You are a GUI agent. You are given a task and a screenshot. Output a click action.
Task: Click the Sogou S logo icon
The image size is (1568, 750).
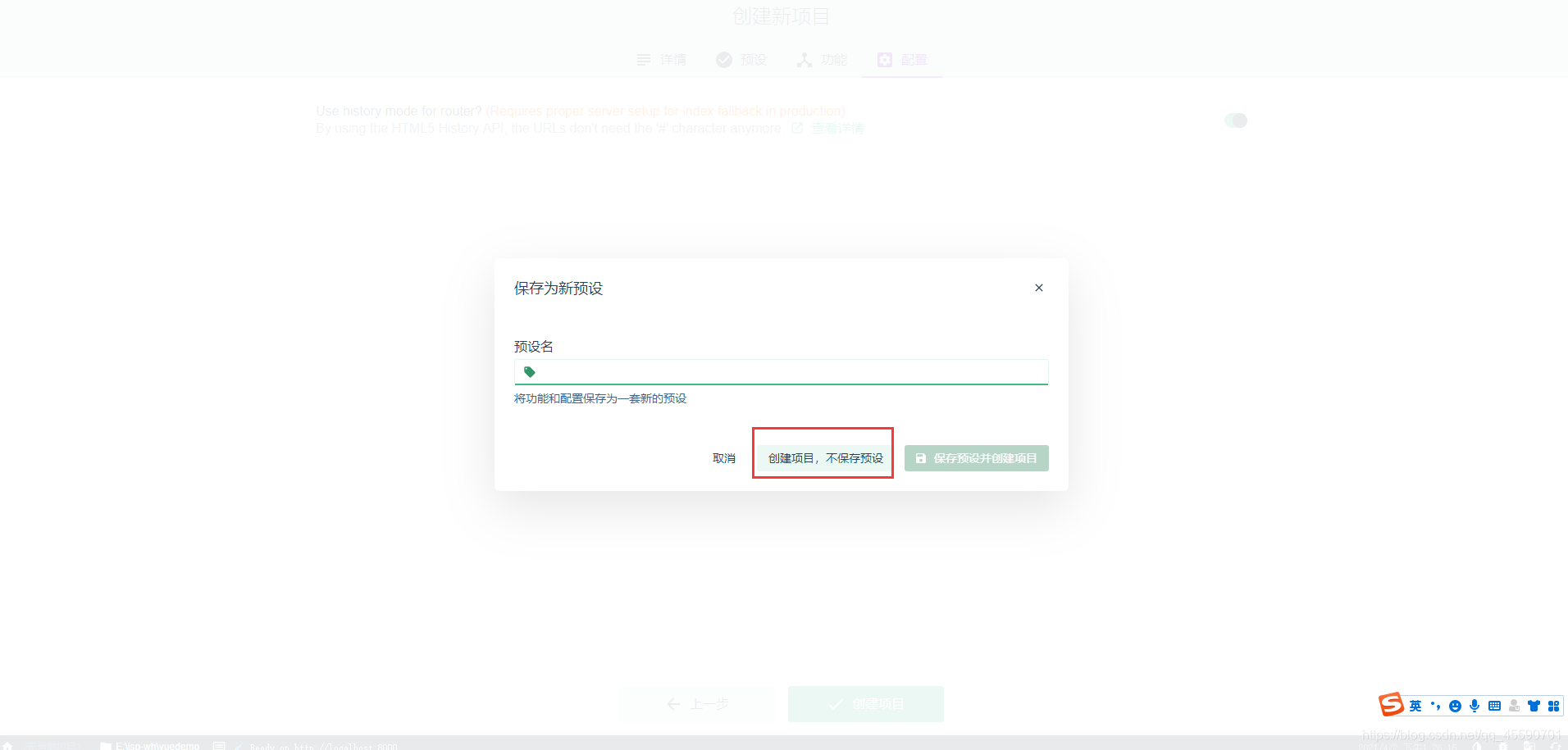click(1391, 704)
